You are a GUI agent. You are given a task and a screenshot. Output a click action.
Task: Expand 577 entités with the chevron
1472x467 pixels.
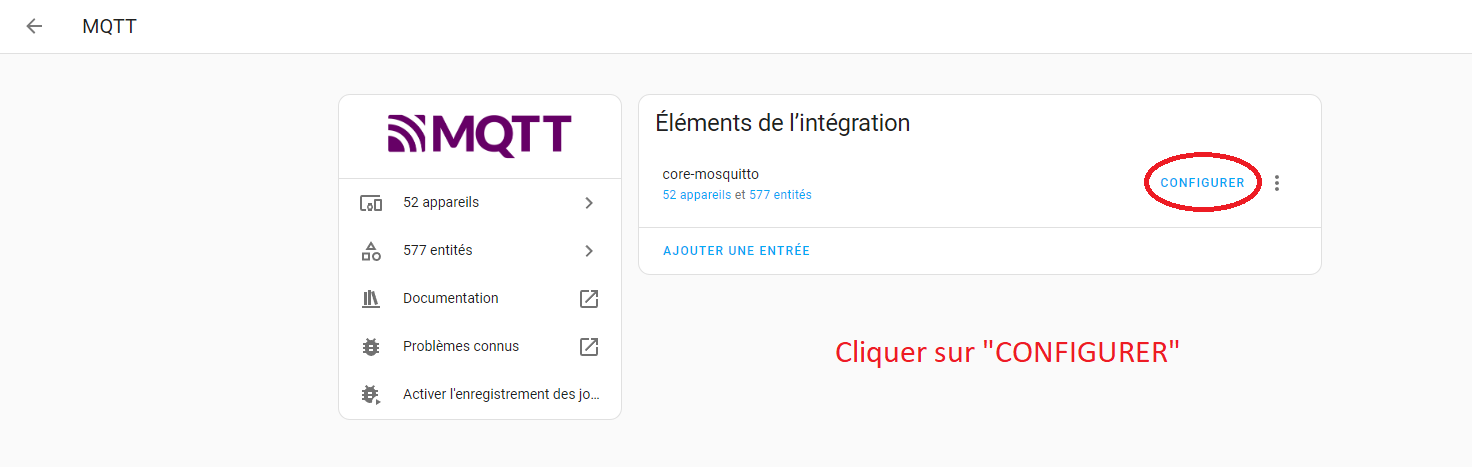(589, 251)
